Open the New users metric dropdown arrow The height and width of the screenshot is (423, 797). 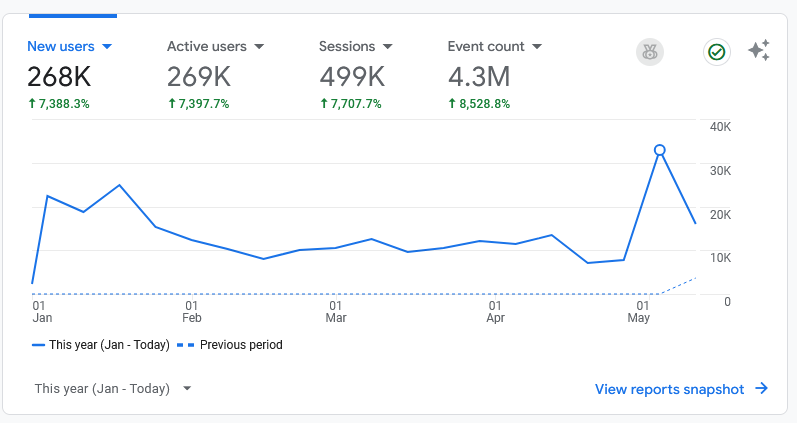pos(107,47)
